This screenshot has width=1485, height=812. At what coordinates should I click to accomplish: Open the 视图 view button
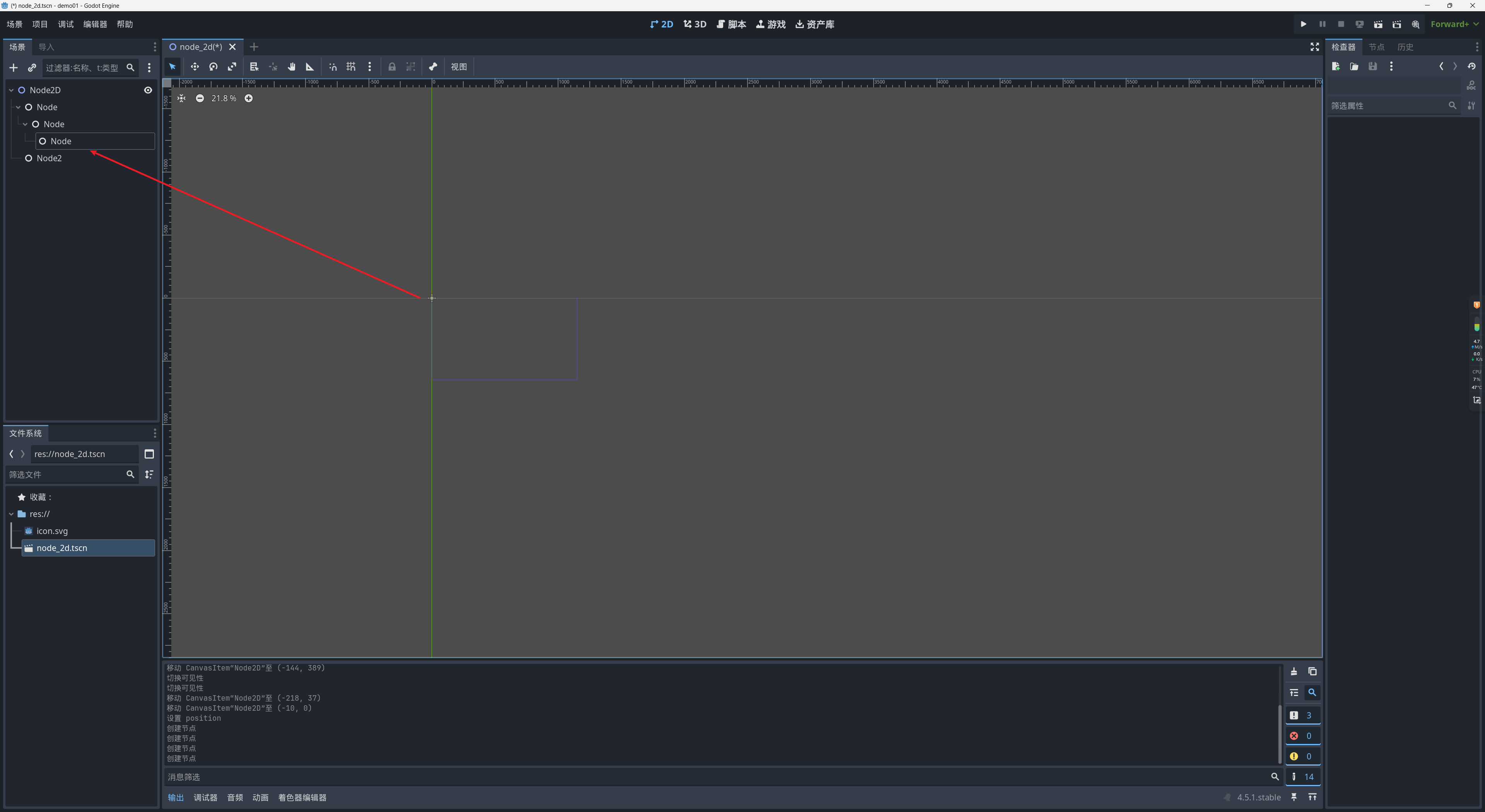click(x=459, y=67)
